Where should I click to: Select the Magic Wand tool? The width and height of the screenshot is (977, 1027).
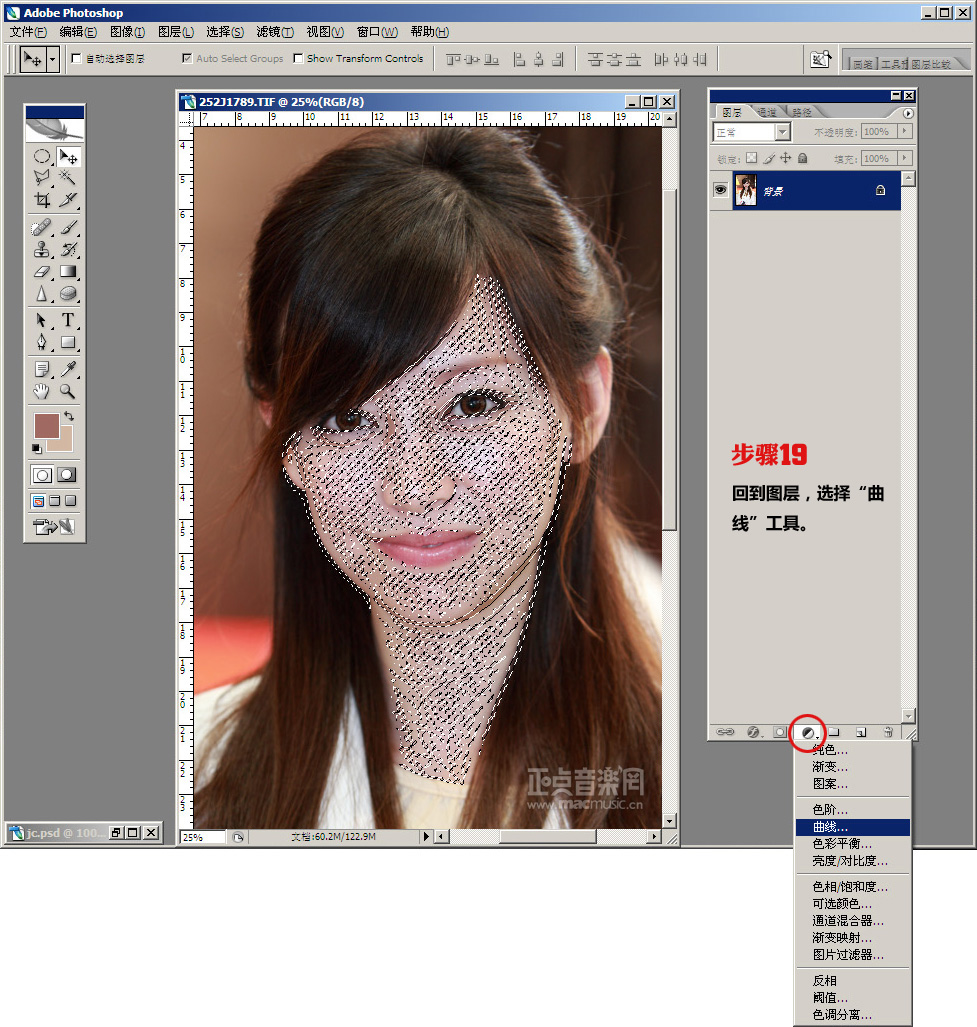[x=68, y=178]
